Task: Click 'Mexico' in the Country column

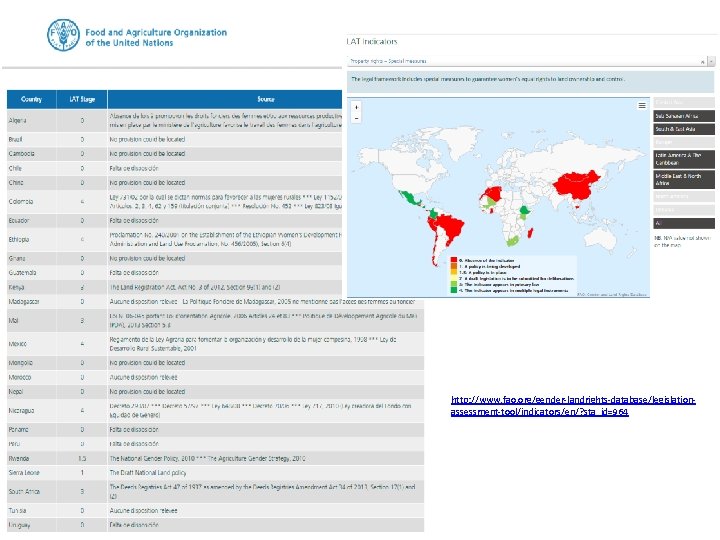Action: click(x=17, y=343)
